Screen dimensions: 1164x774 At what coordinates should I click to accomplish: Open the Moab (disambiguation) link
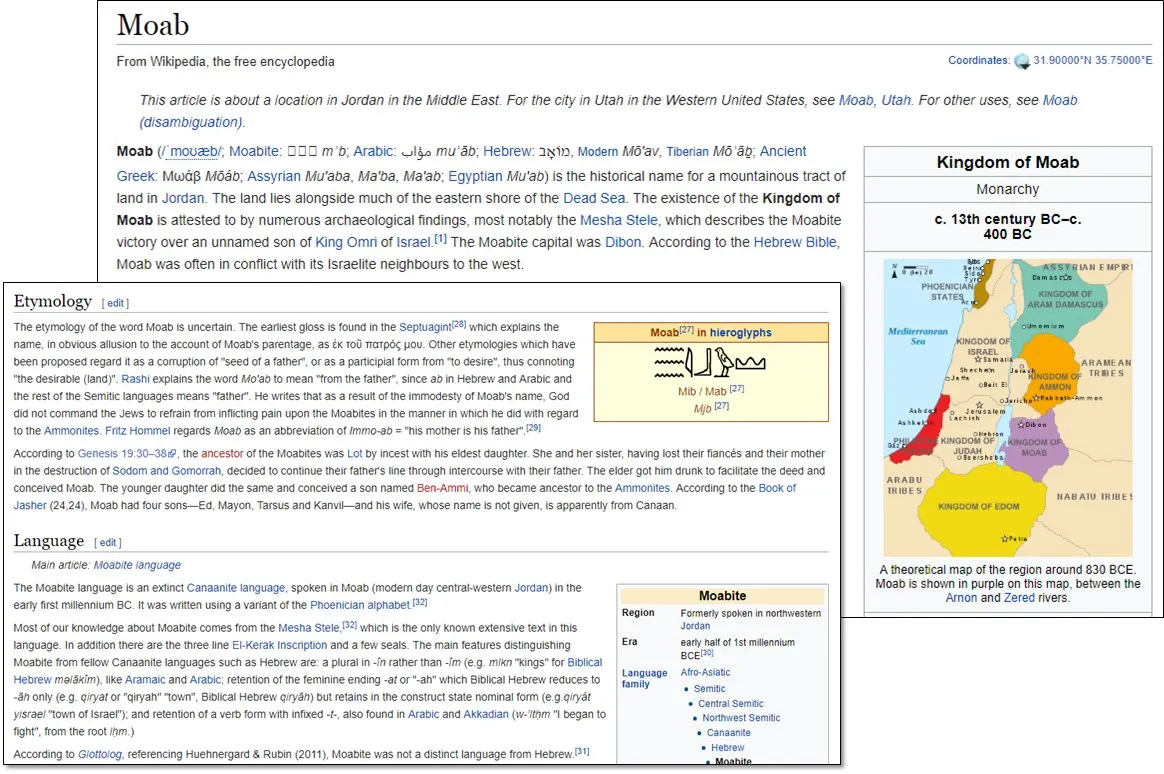click(608, 111)
